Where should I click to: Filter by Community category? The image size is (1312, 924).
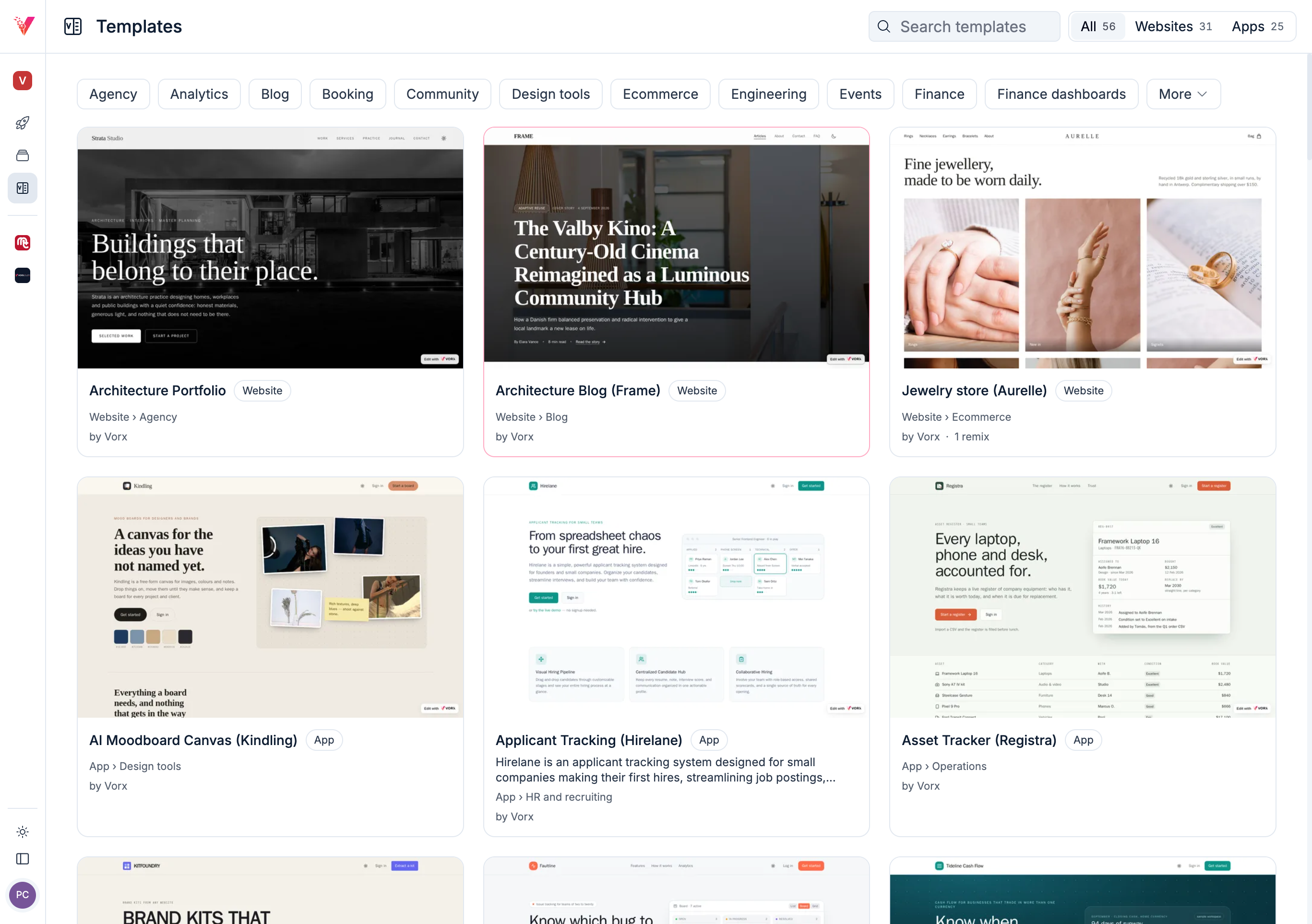[x=442, y=94]
